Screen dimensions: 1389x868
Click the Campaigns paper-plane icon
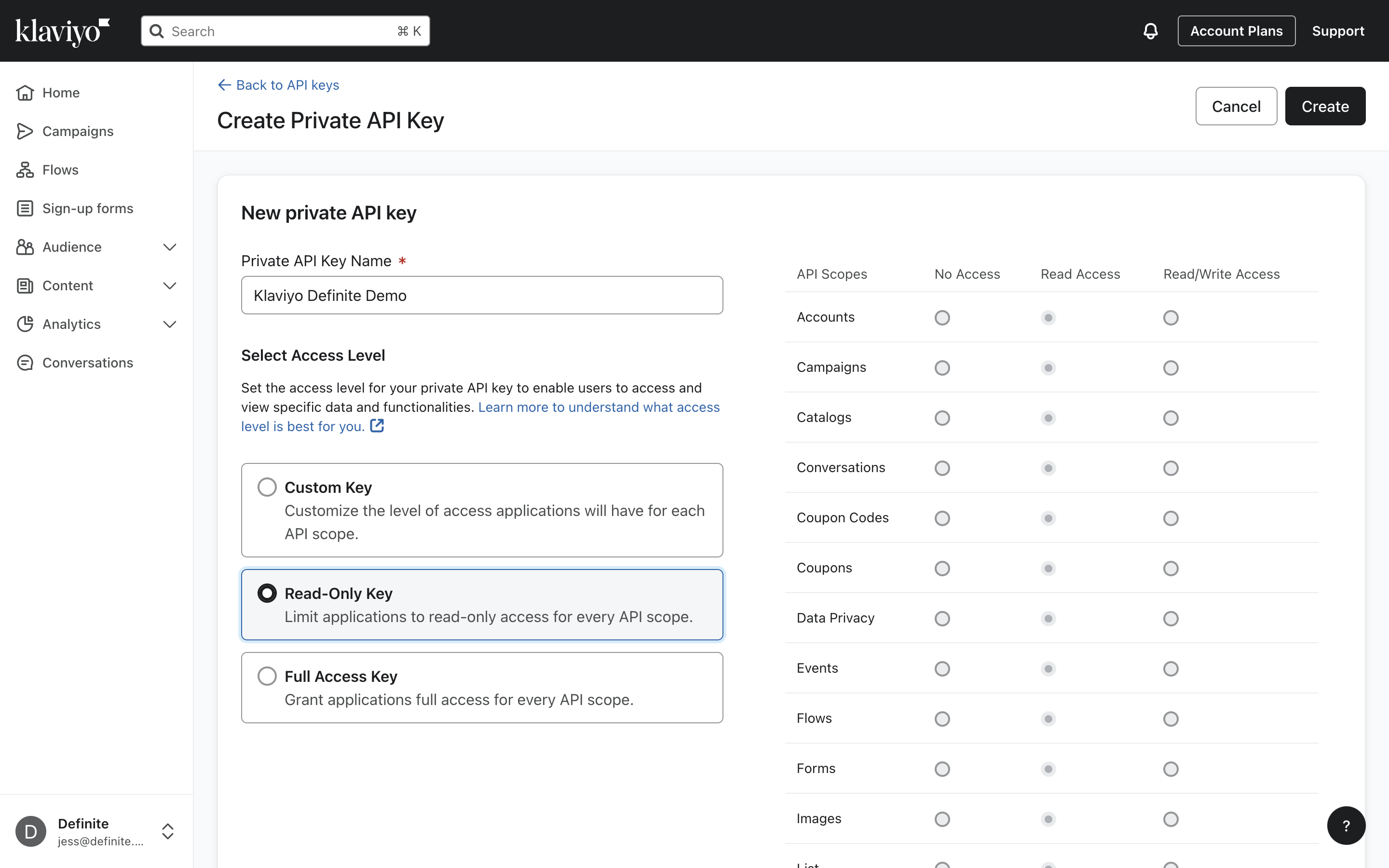(25, 131)
